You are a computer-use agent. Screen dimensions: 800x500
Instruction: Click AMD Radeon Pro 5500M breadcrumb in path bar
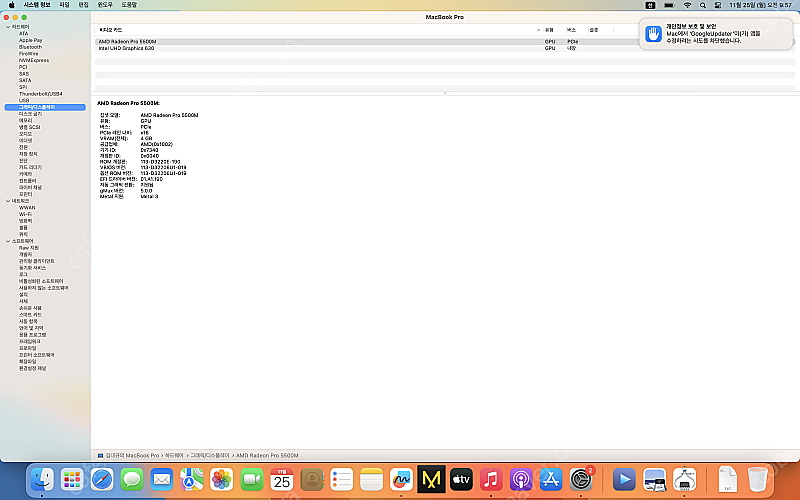[x=267, y=456]
